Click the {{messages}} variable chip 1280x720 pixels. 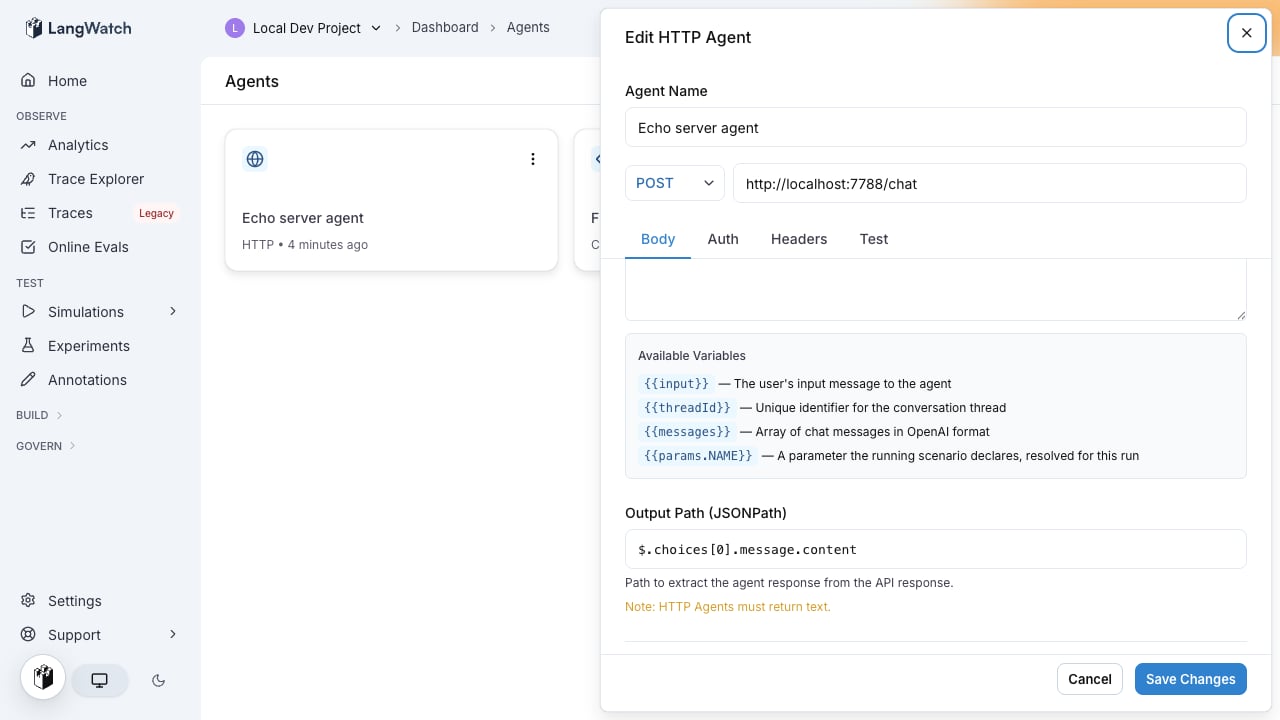687,432
